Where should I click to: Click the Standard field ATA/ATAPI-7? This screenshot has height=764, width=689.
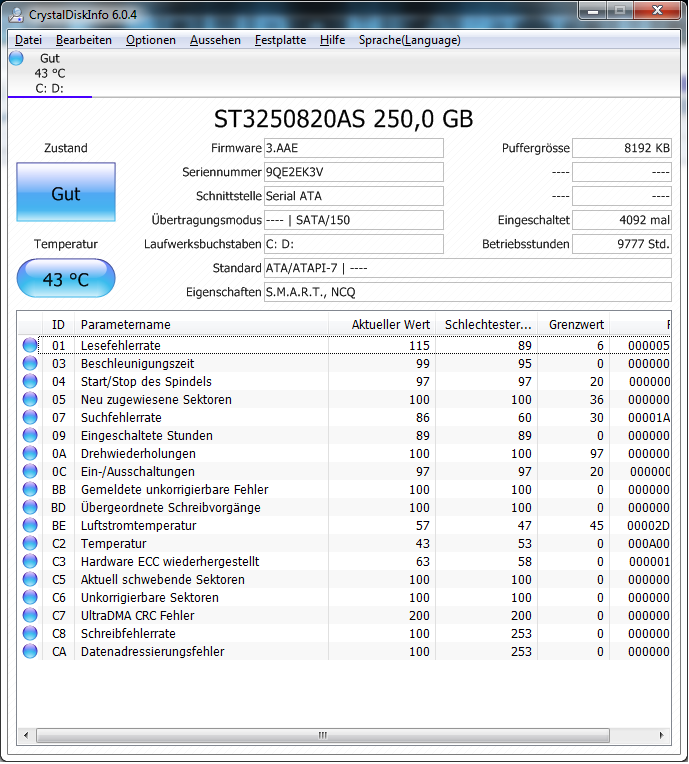click(468, 268)
